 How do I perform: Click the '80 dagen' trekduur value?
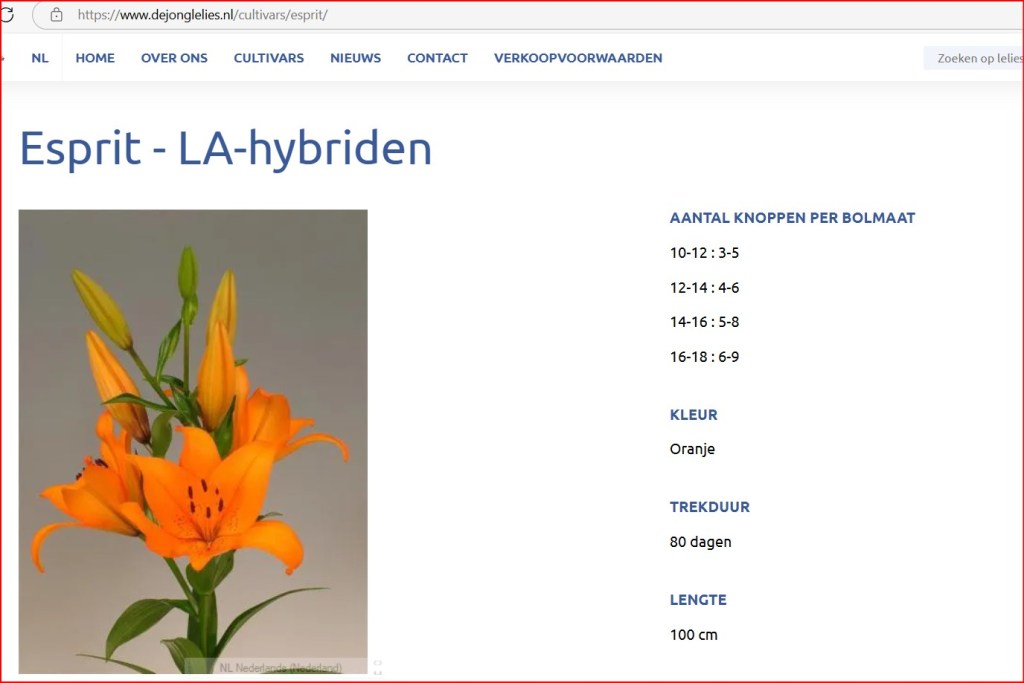pos(700,542)
